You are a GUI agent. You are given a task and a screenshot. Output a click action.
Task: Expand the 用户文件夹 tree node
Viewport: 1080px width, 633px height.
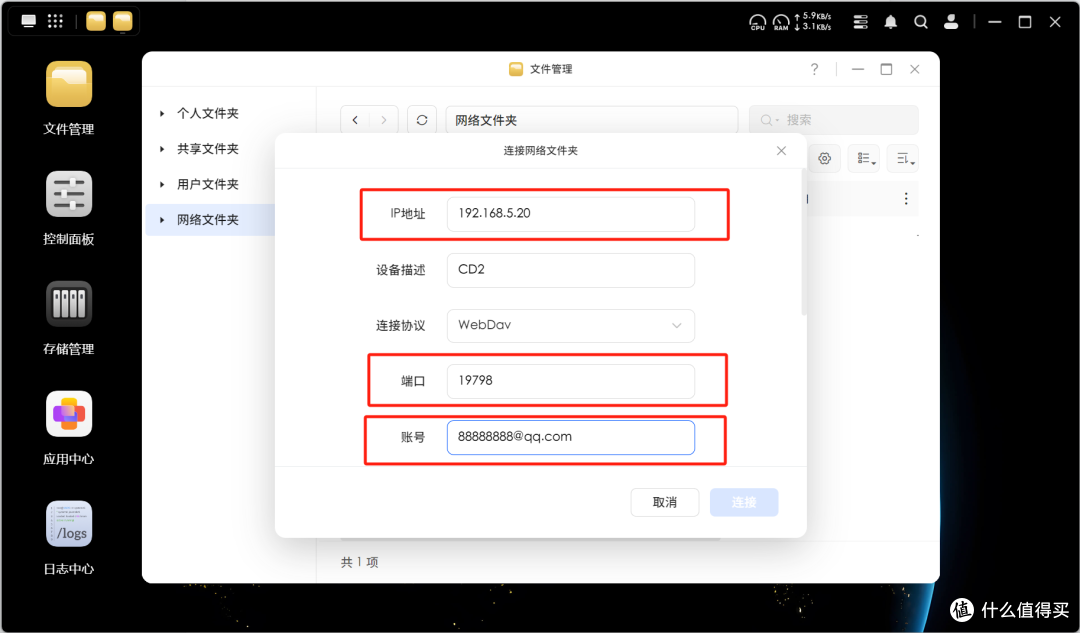tap(162, 185)
